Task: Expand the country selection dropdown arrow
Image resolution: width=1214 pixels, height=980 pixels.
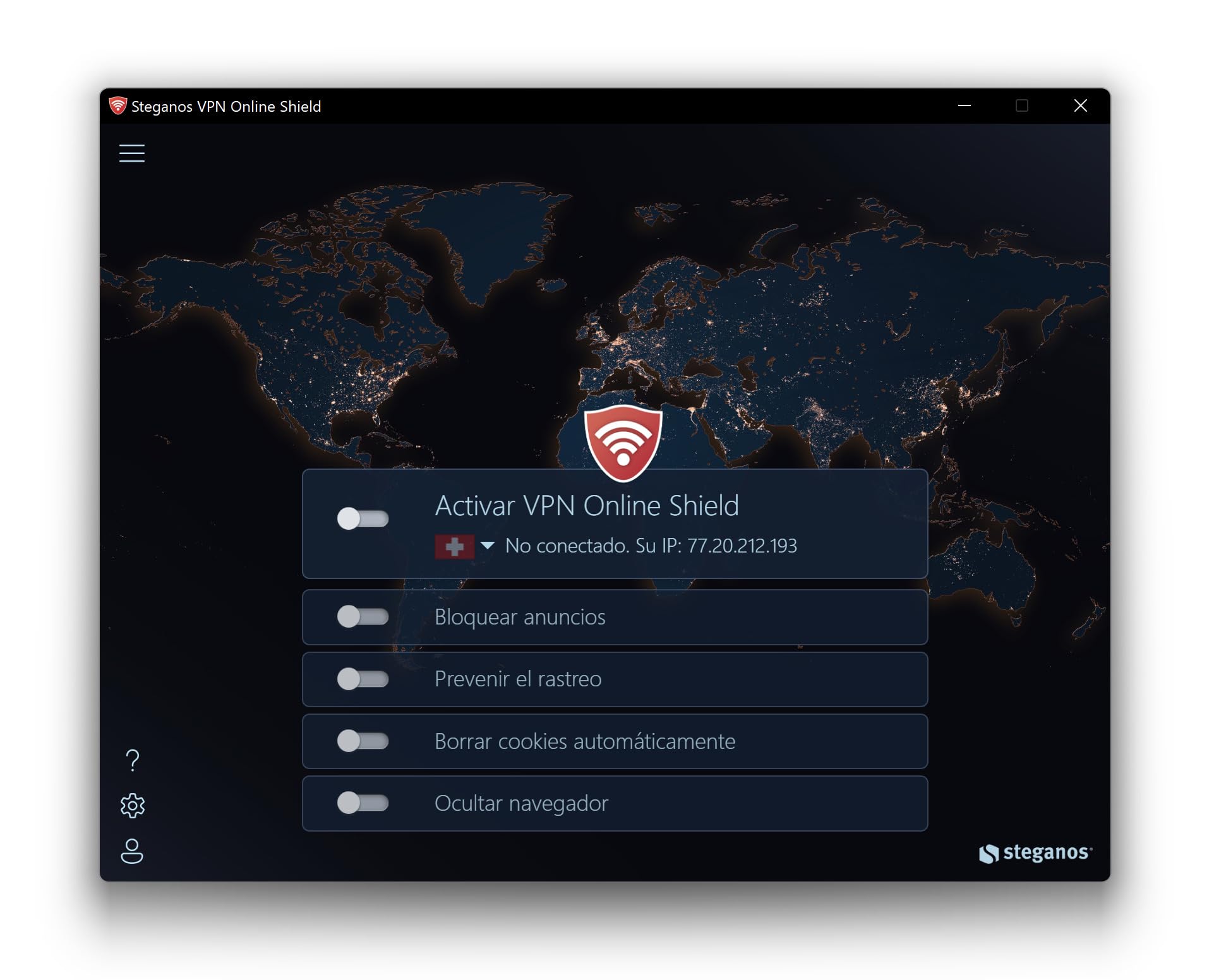Action: coord(487,546)
